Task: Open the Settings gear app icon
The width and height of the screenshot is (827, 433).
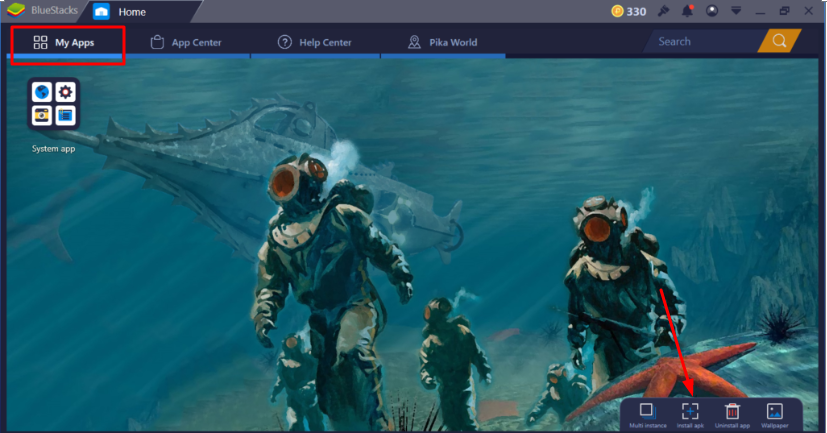Action: coord(65,92)
